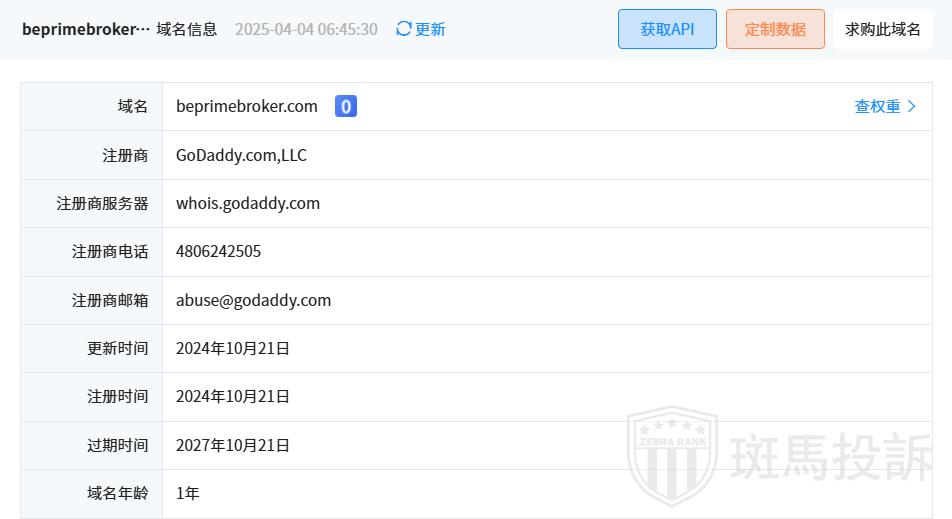Click the truncated beprimebroker title heading
This screenshot has width=952, height=519.
coord(86,29)
